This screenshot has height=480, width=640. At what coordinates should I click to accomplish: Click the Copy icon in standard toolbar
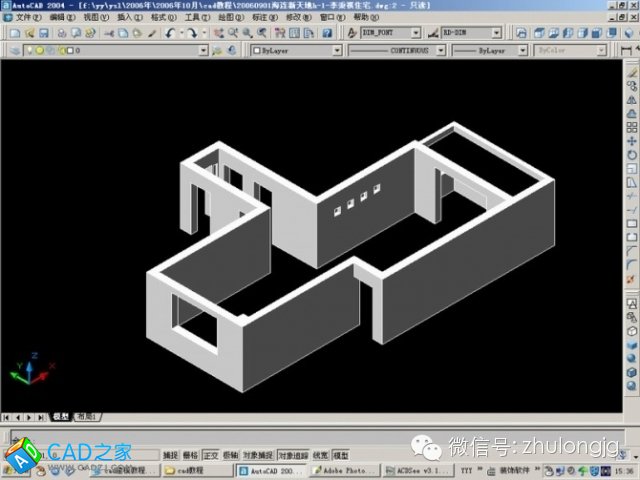[123, 33]
